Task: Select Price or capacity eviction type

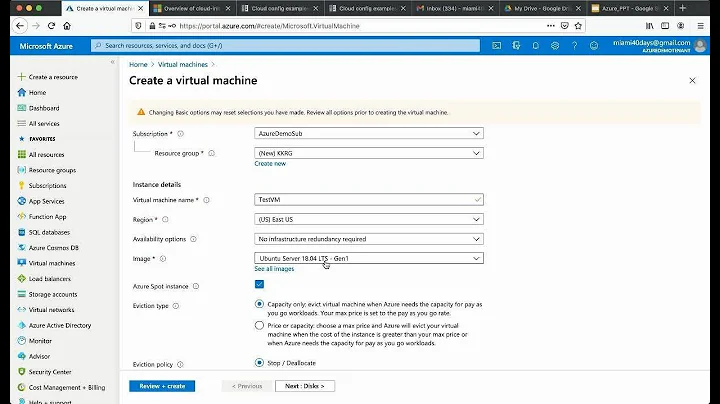Action: click(259, 325)
